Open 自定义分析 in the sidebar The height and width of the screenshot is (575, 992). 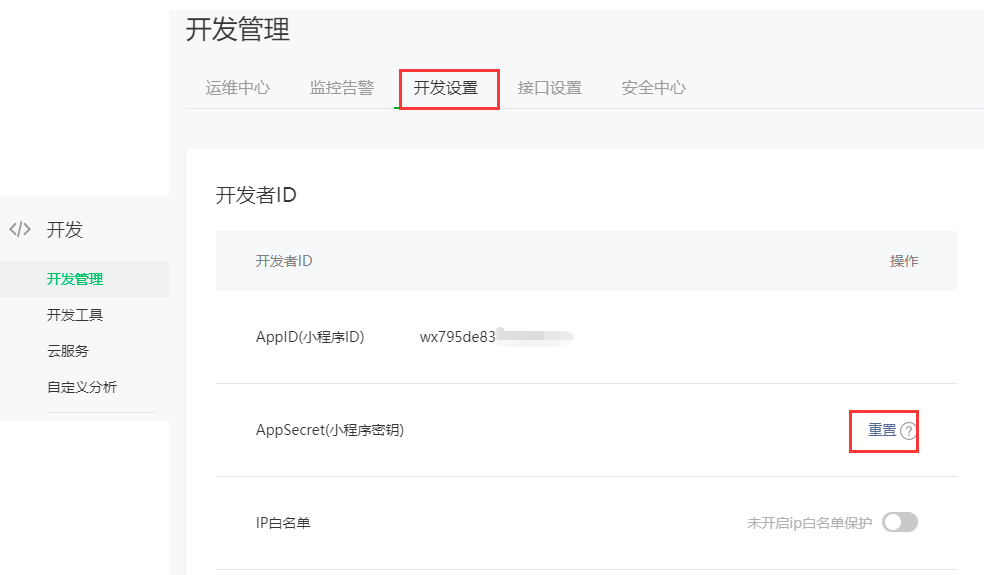82,387
